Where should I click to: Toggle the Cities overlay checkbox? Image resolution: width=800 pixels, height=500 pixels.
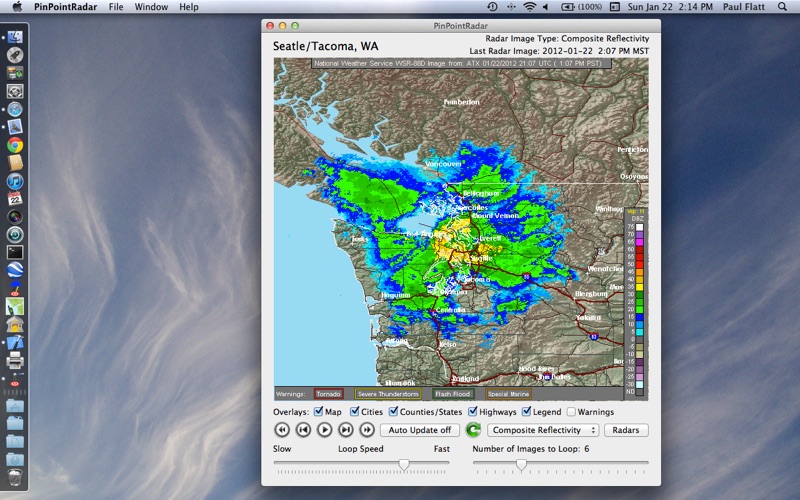(x=355, y=411)
